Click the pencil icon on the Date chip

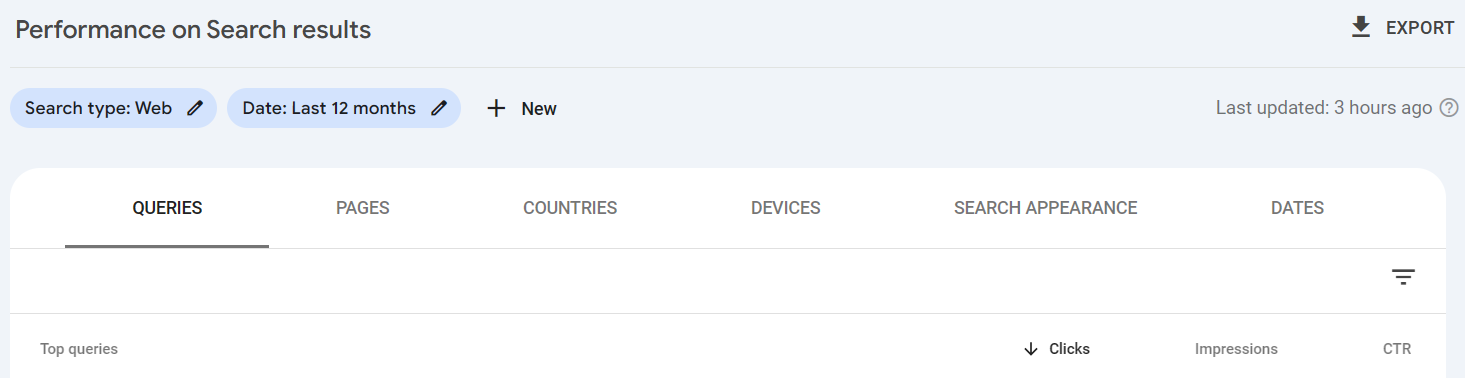tap(439, 108)
